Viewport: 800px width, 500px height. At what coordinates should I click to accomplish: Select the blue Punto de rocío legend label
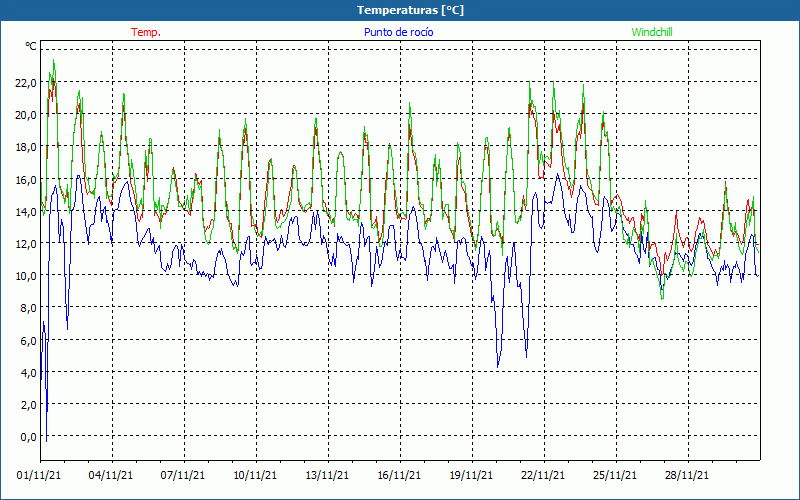[x=398, y=32]
